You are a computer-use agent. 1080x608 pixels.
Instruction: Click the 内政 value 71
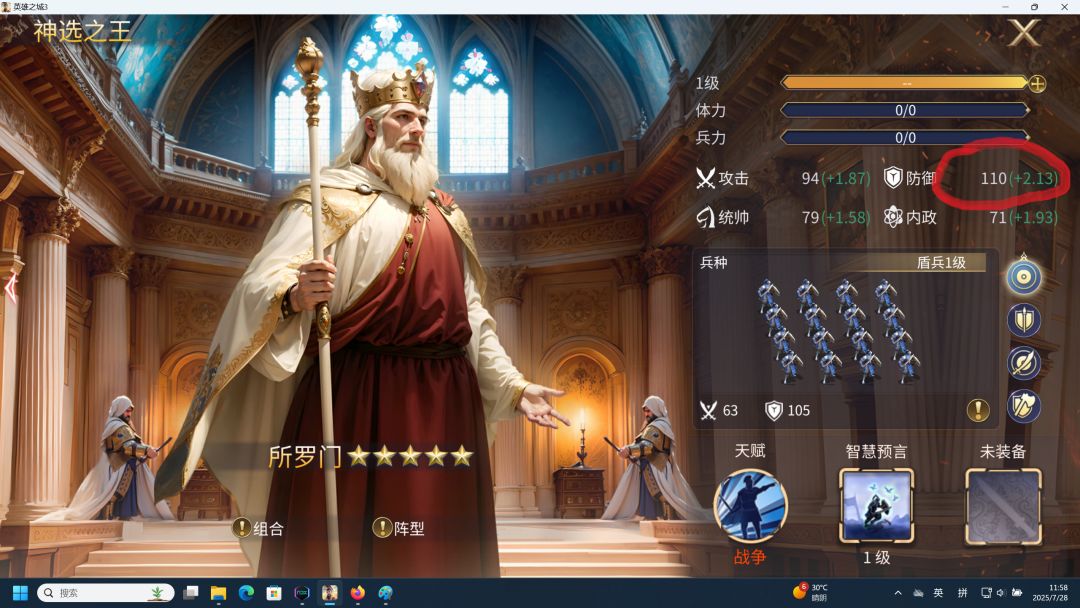click(x=998, y=218)
